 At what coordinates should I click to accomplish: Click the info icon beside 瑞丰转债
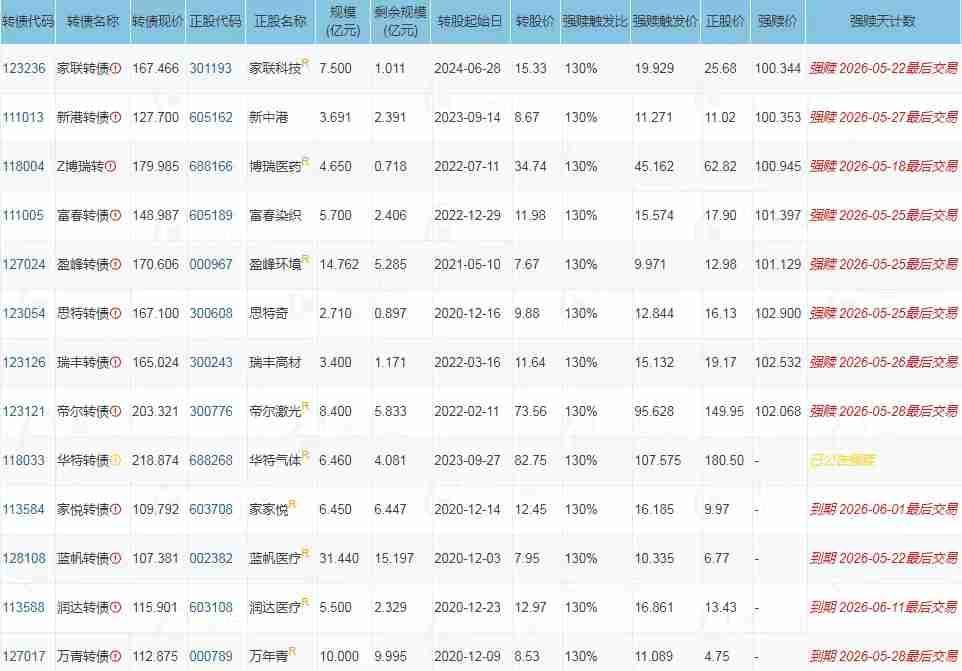click(116, 362)
